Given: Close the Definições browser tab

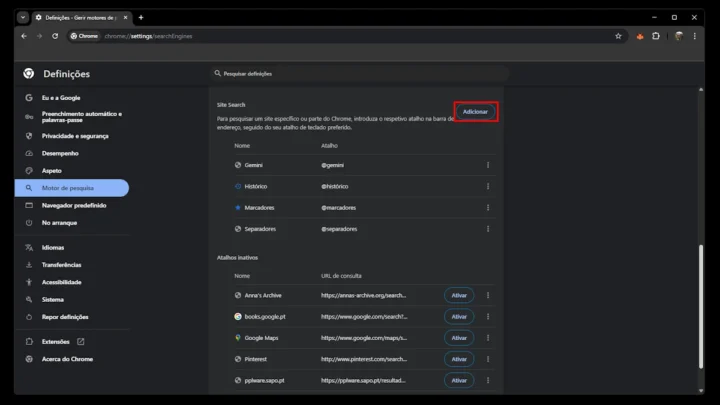Looking at the screenshot, I should (125, 17).
